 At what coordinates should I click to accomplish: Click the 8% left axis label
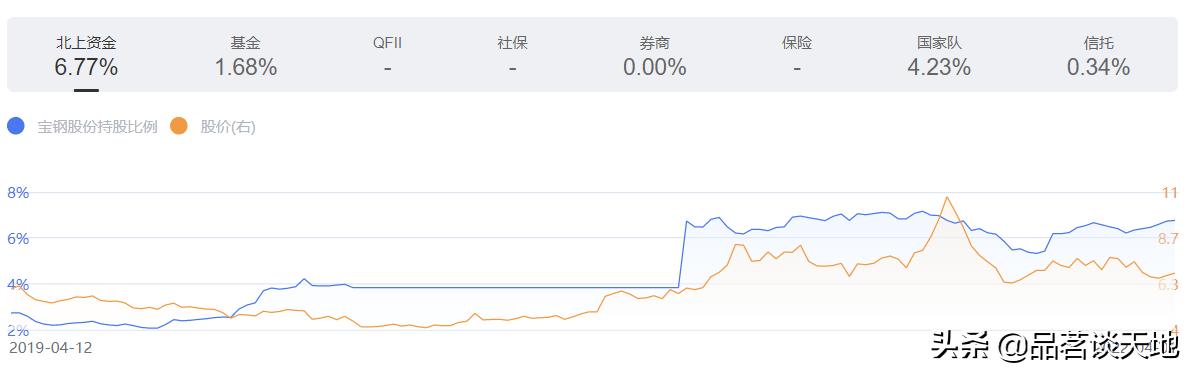pyautogui.click(x=18, y=192)
